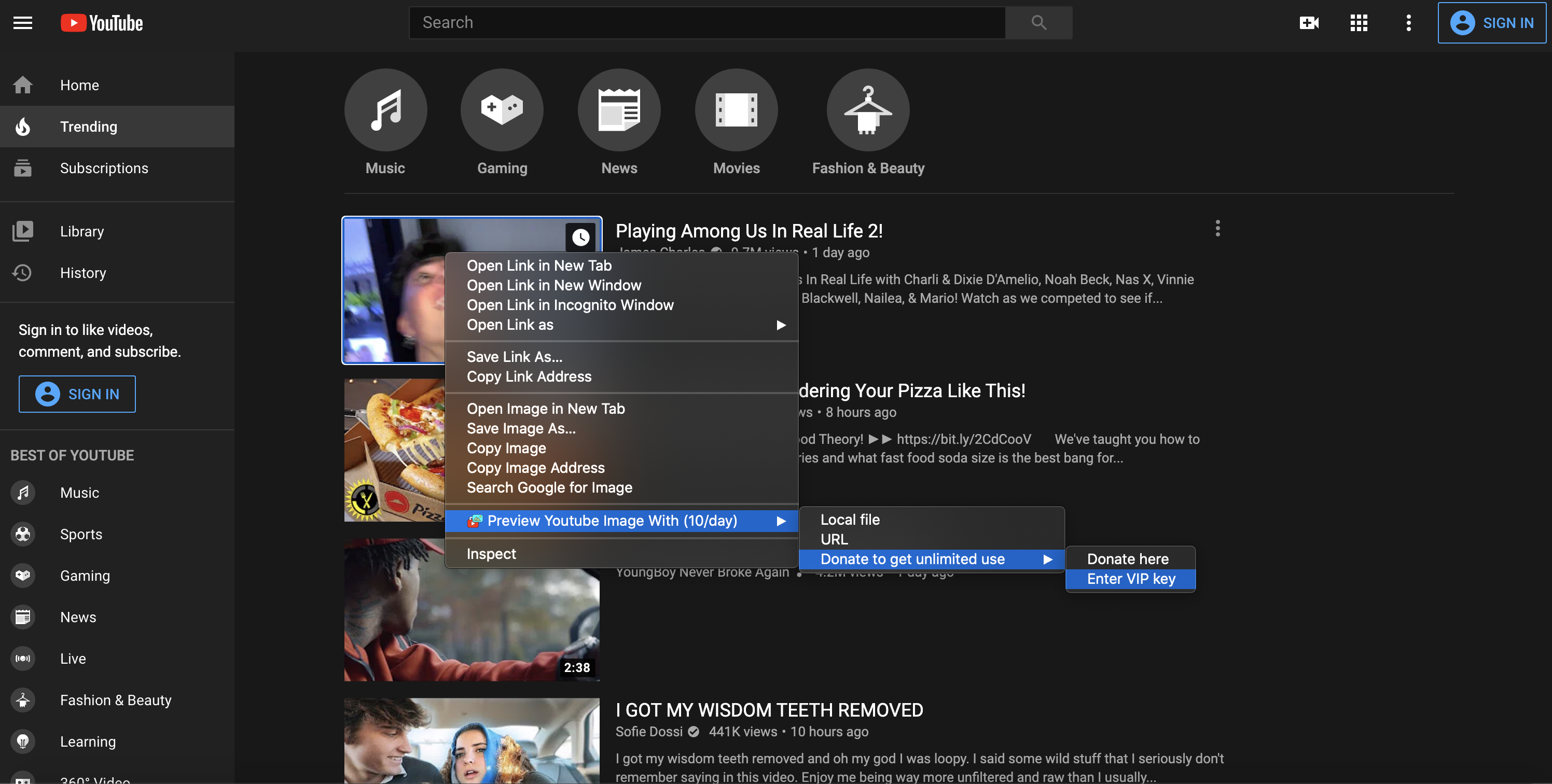Open the pizza video thumbnail
1552x784 pixels.
point(395,450)
